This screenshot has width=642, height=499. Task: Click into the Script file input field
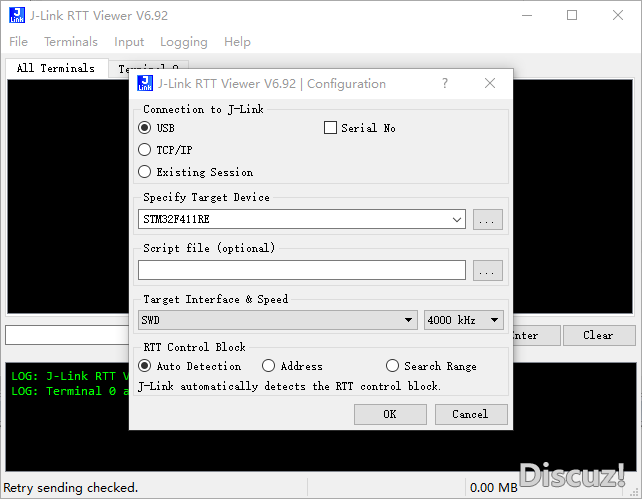(x=302, y=270)
